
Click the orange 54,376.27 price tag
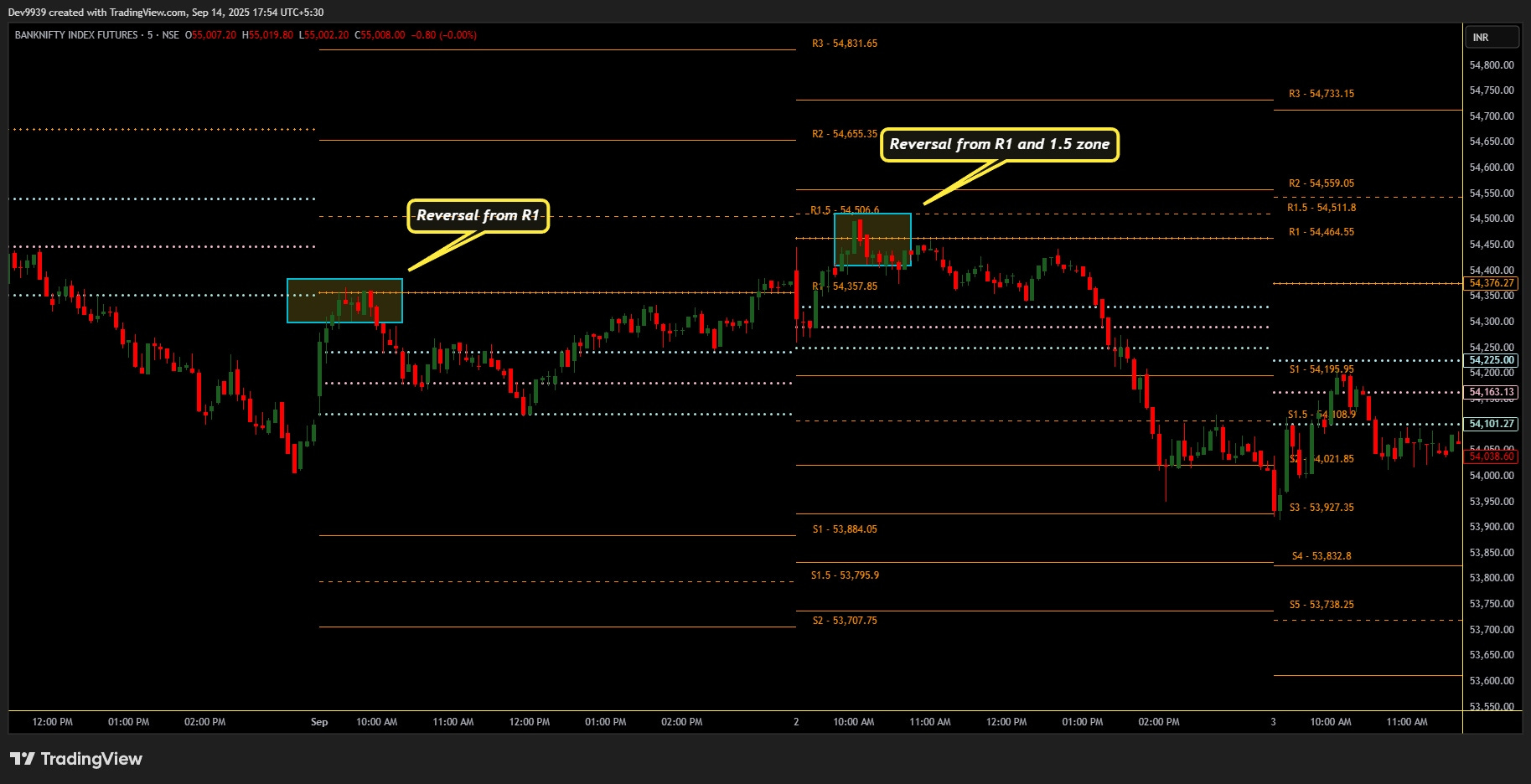coord(1492,283)
